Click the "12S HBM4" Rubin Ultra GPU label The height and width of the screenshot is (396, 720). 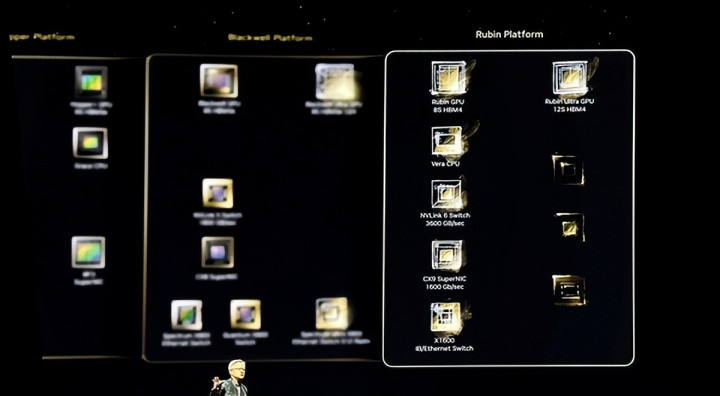tap(570, 109)
